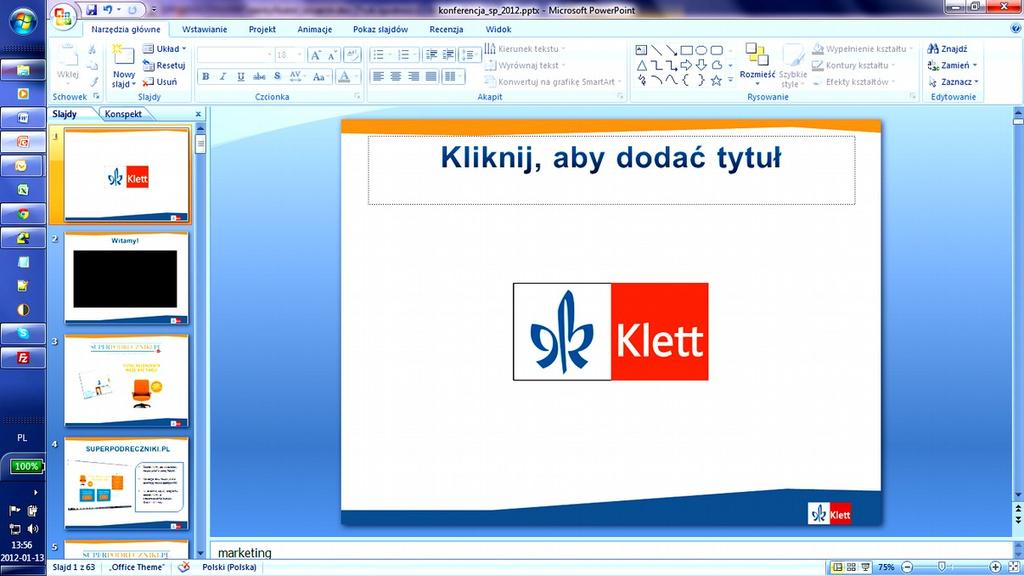
Task: Align text left in paragraph group
Action: pos(378,76)
